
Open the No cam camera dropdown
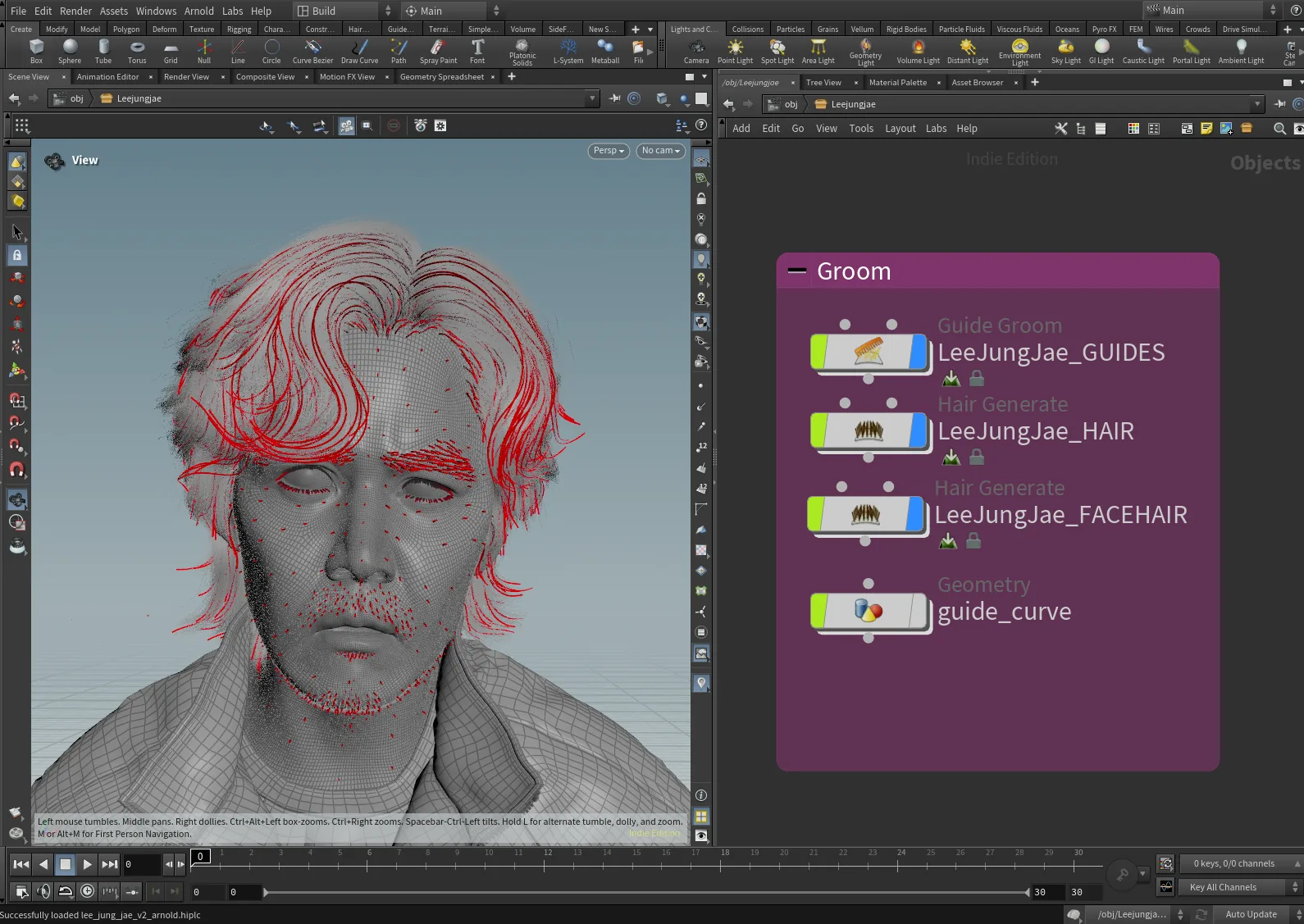tap(660, 151)
